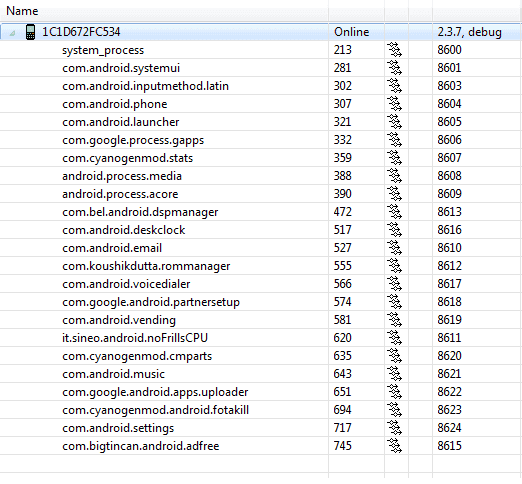
Task: Click the phone device icon
Action: (x=30, y=32)
